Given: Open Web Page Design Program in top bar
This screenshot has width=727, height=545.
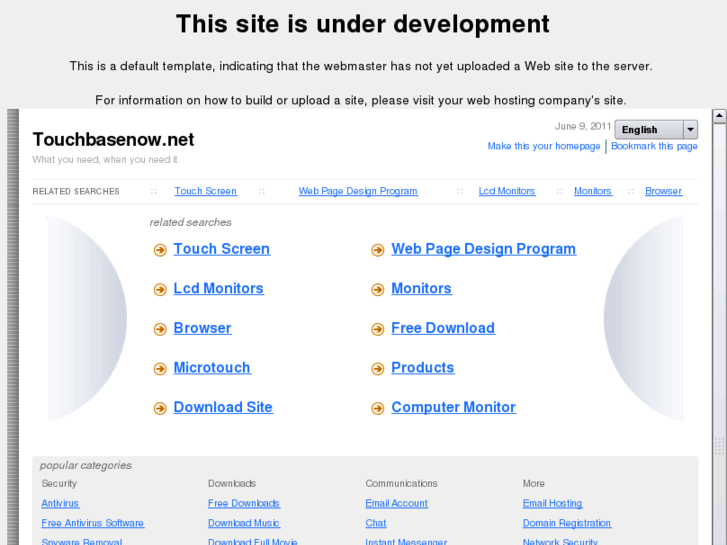Looking at the screenshot, I should [358, 191].
